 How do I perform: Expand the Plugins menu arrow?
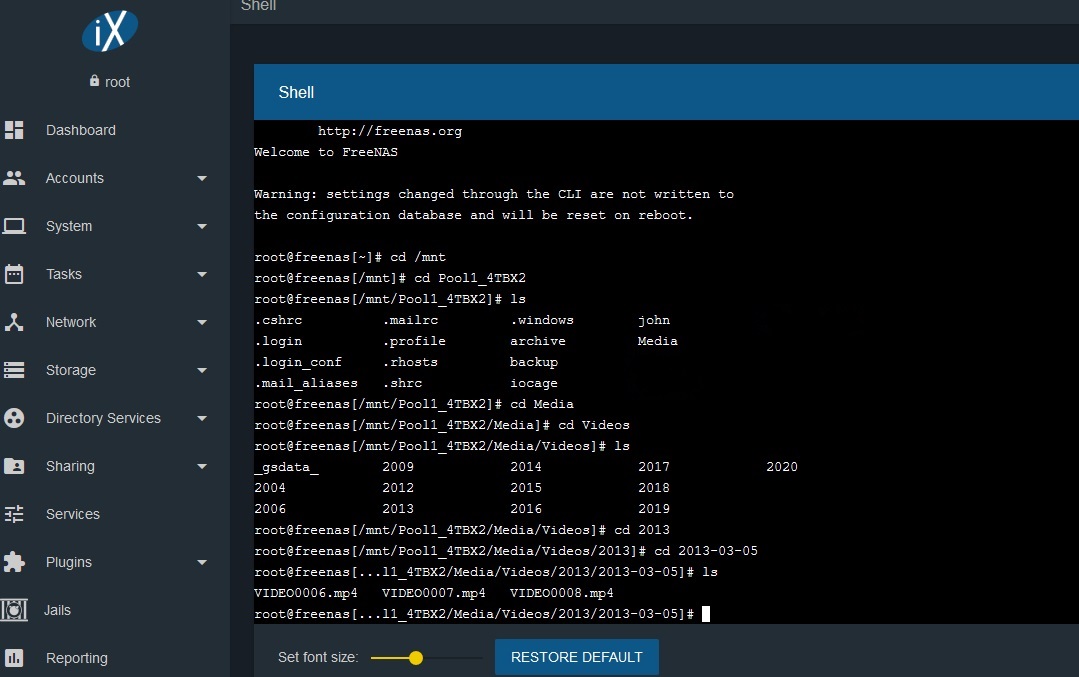(202, 562)
